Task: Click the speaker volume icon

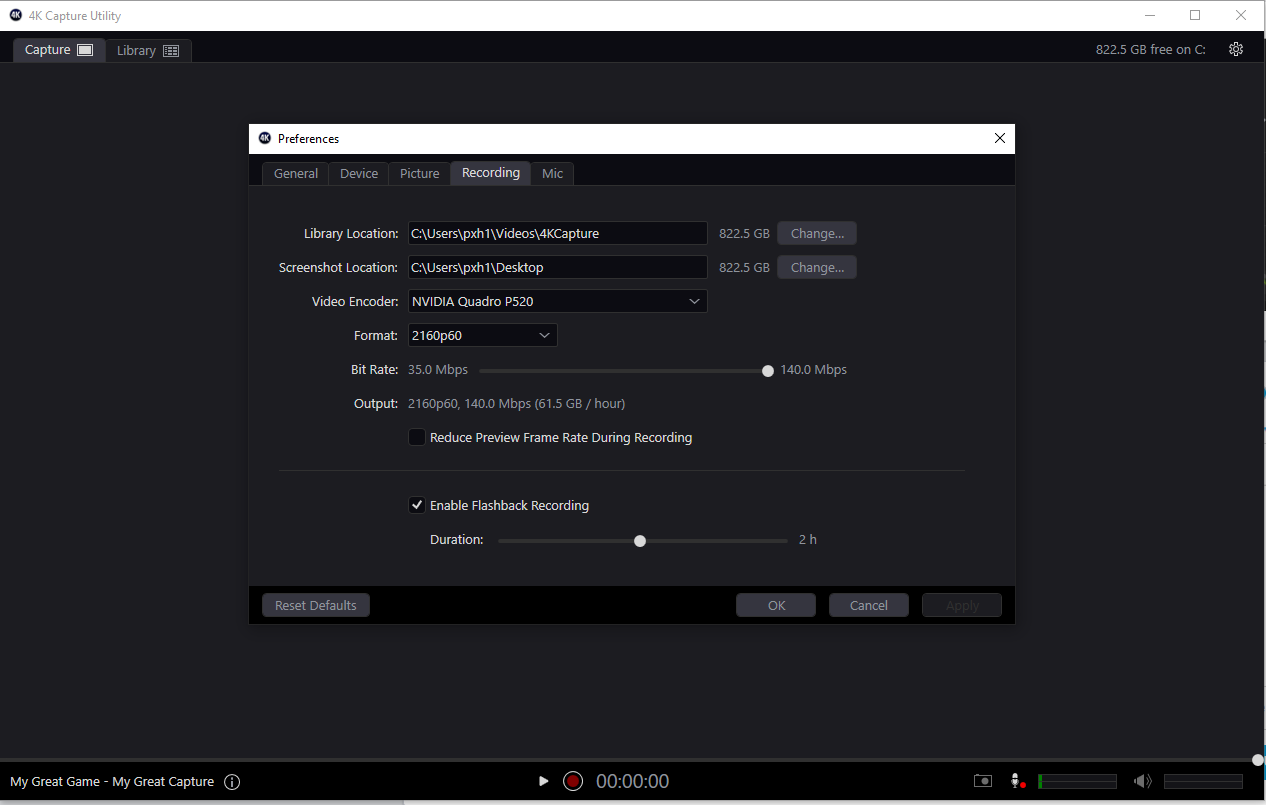Action: (1142, 781)
